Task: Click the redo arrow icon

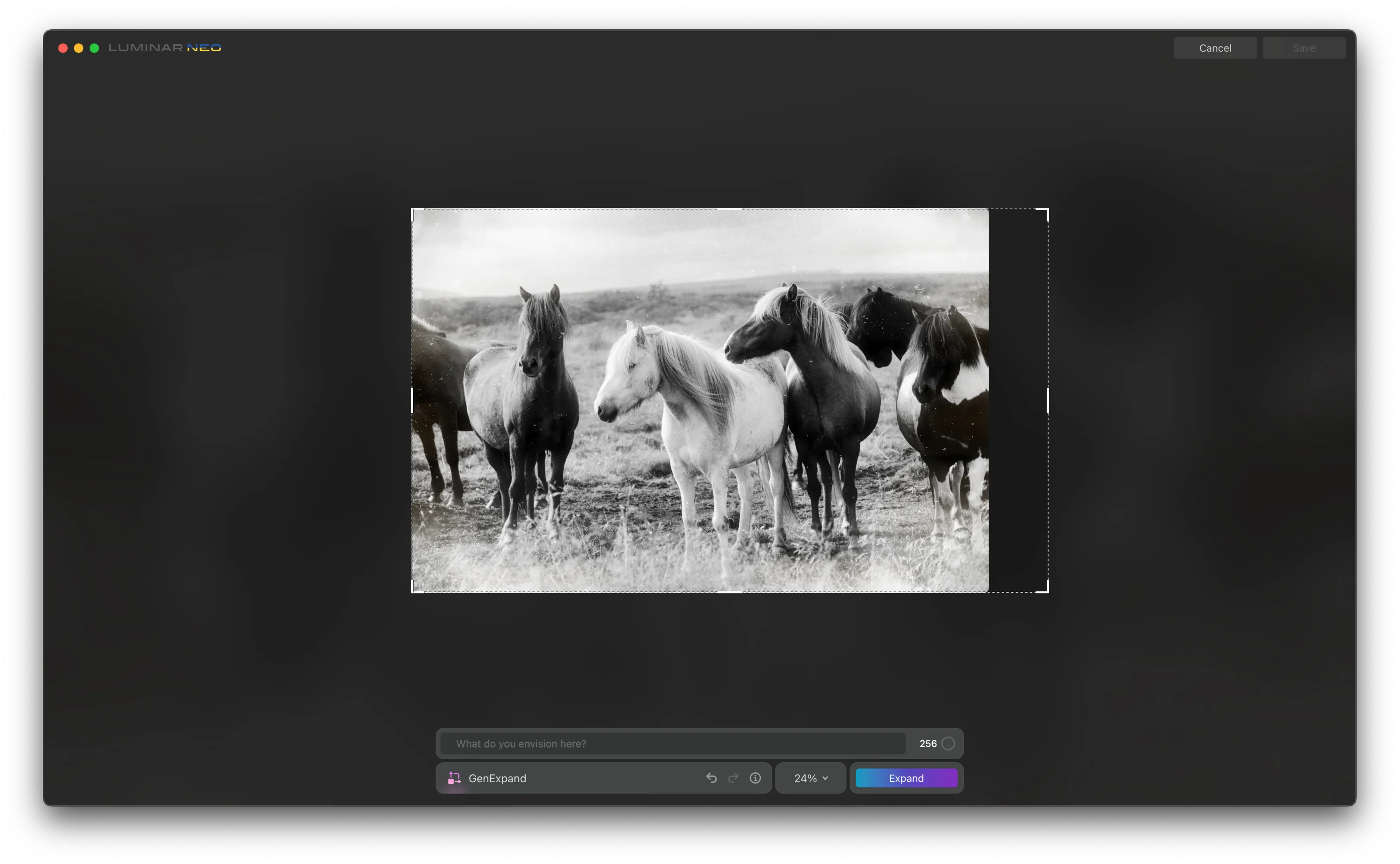Action: click(x=734, y=778)
